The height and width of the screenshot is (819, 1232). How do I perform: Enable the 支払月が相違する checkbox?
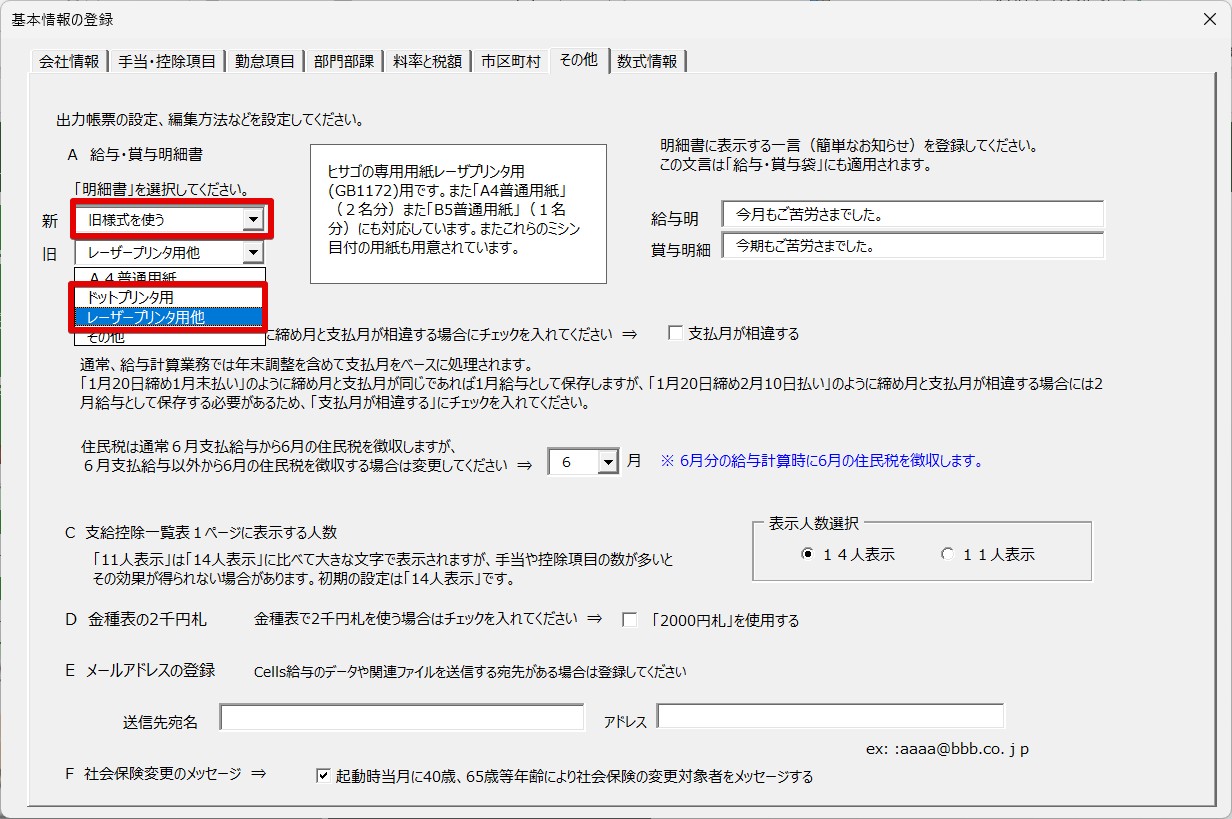click(x=676, y=333)
